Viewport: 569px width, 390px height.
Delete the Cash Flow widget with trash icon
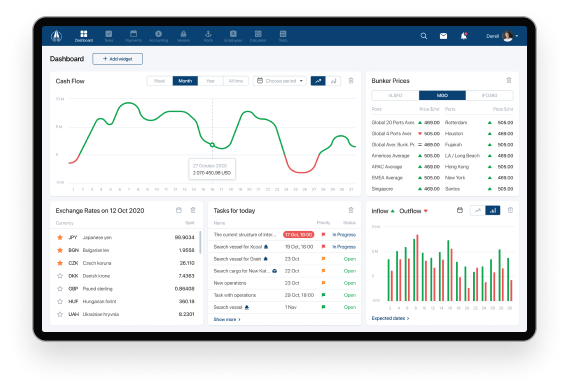351,81
